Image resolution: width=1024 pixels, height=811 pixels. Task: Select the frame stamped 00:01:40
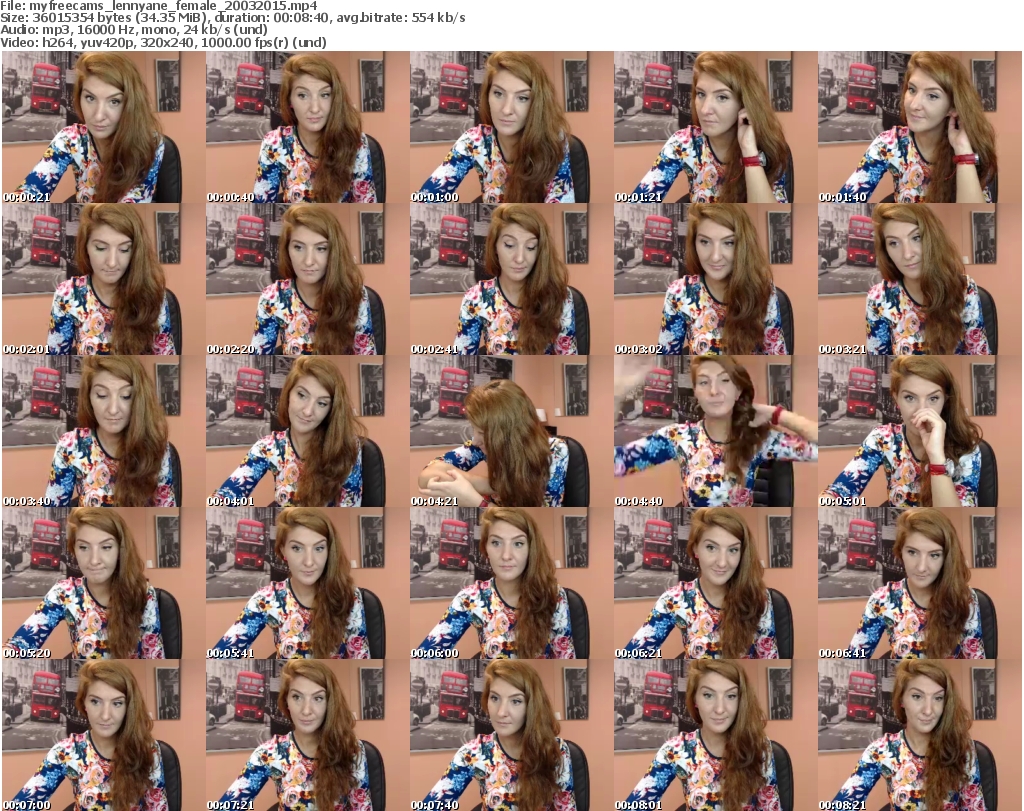pos(920,127)
